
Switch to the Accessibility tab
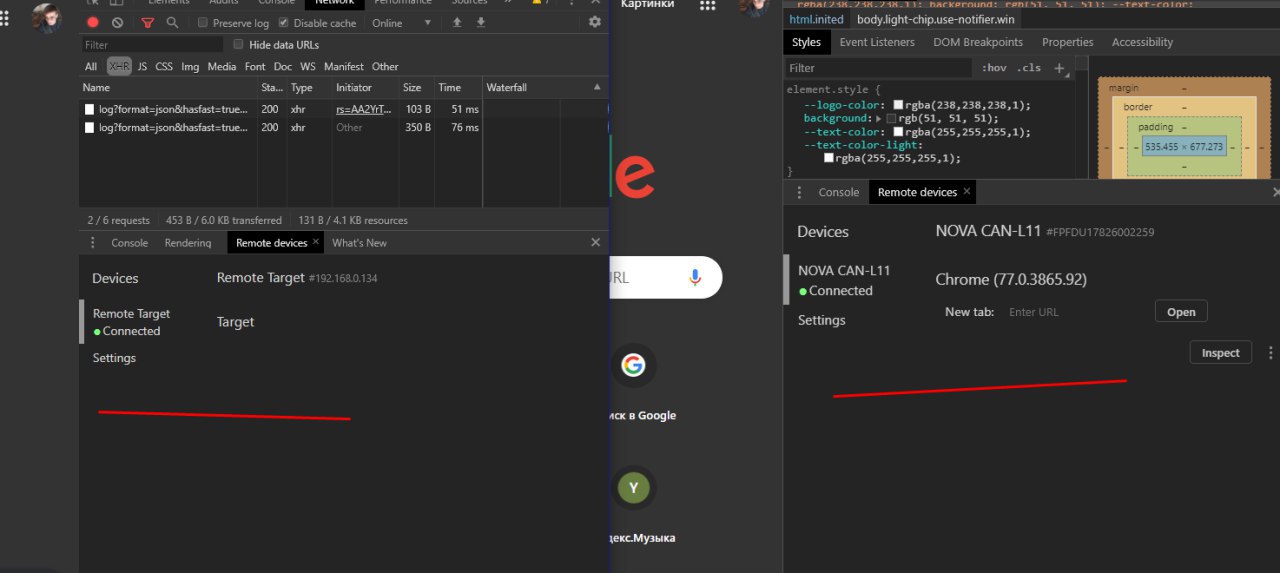(1142, 42)
